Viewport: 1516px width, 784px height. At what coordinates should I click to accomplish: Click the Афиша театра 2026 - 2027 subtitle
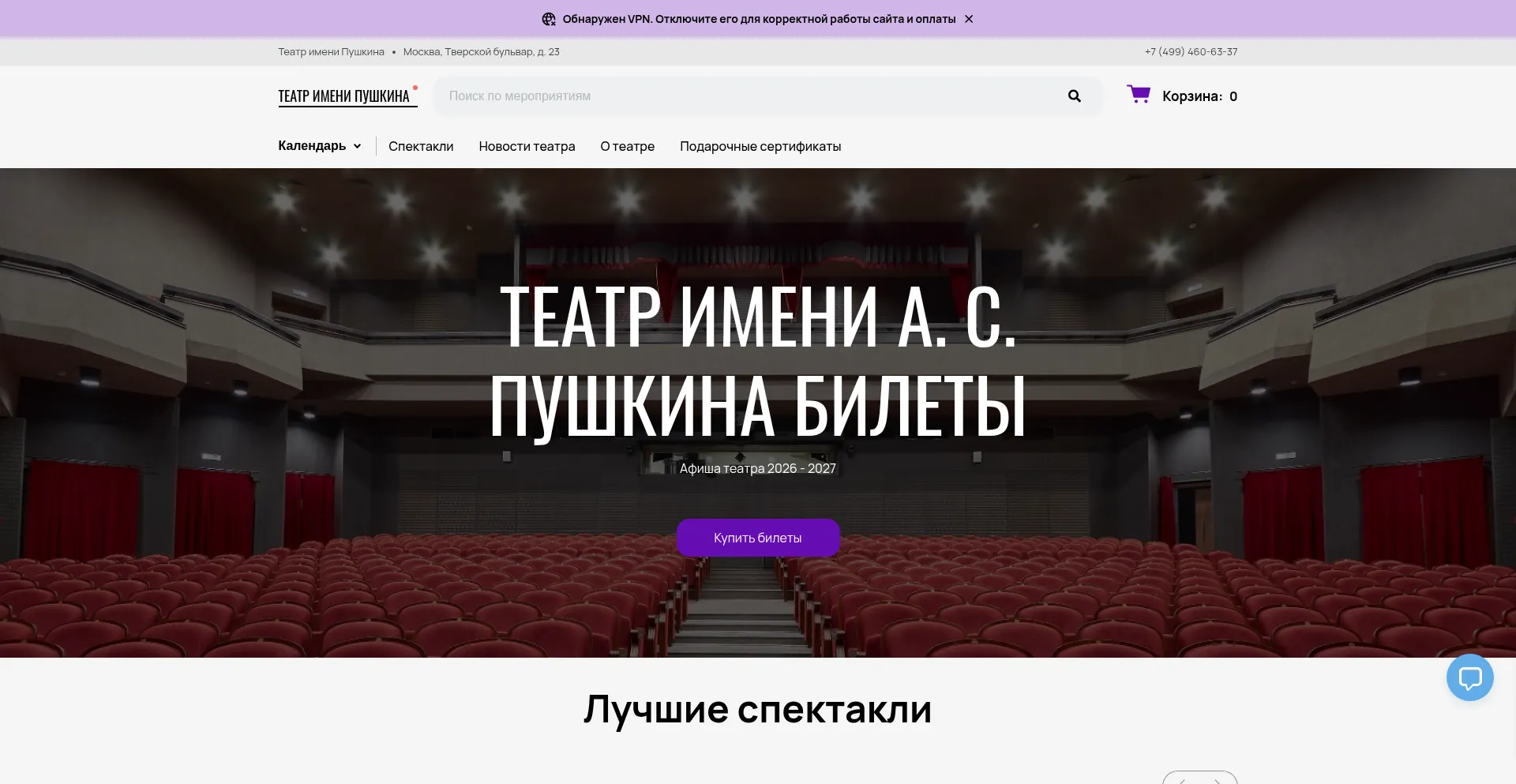point(758,468)
